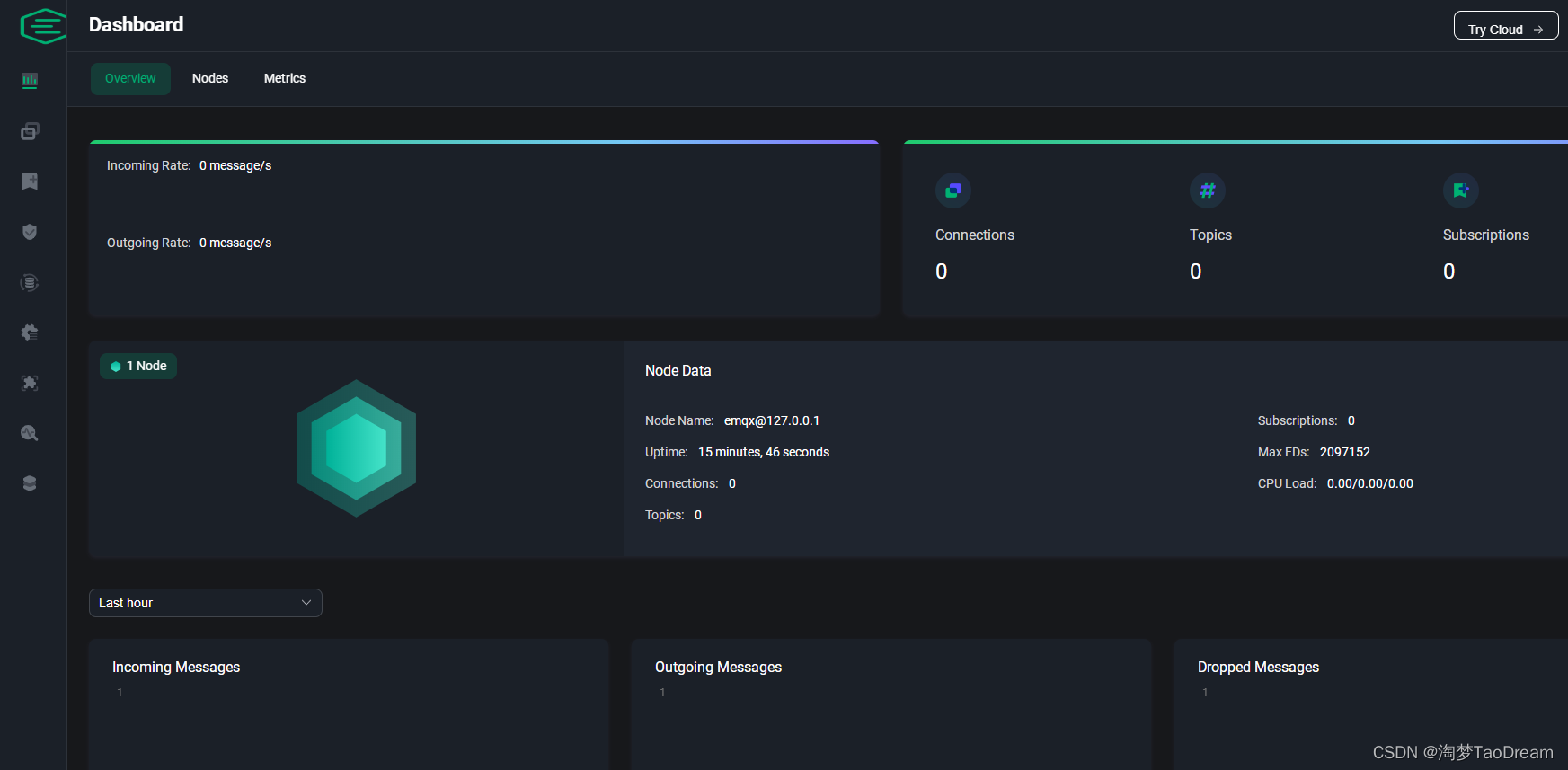Click the Connections card label
This screenshot has width=1568, height=770.
click(x=975, y=235)
